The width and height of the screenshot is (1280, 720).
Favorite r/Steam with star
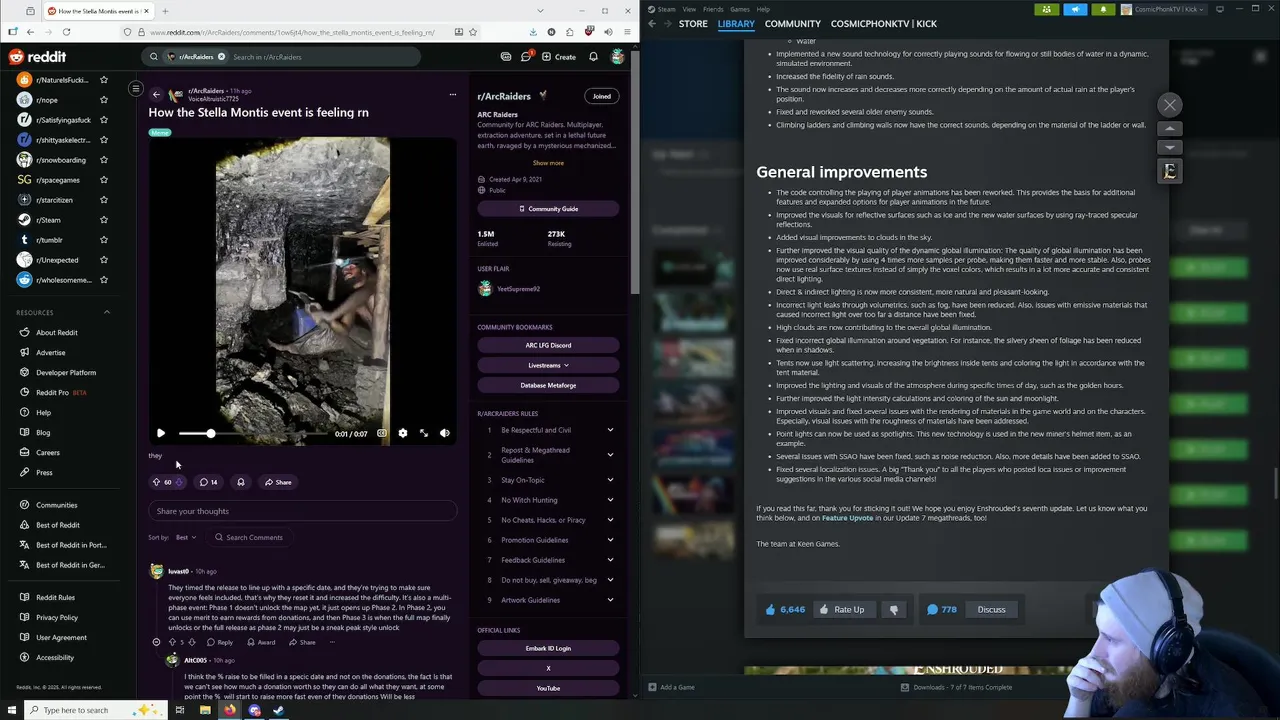(103, 220)
